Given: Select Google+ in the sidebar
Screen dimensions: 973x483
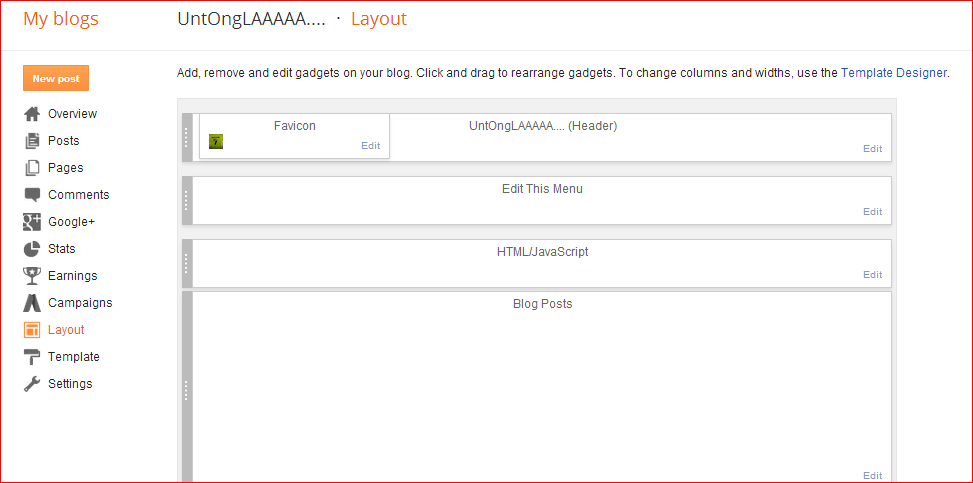Looking at the screenshot, I should (x=71, y=222).
